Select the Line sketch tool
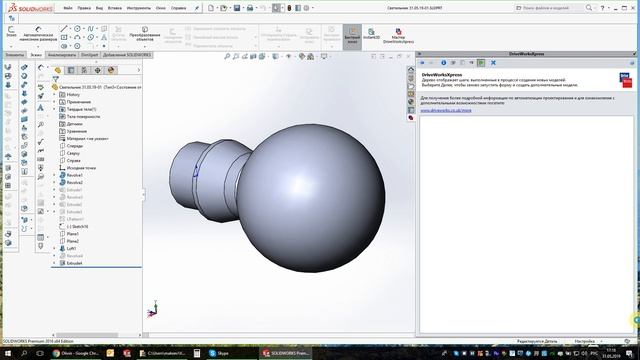 pyautogui.click(x=64, y=29)
